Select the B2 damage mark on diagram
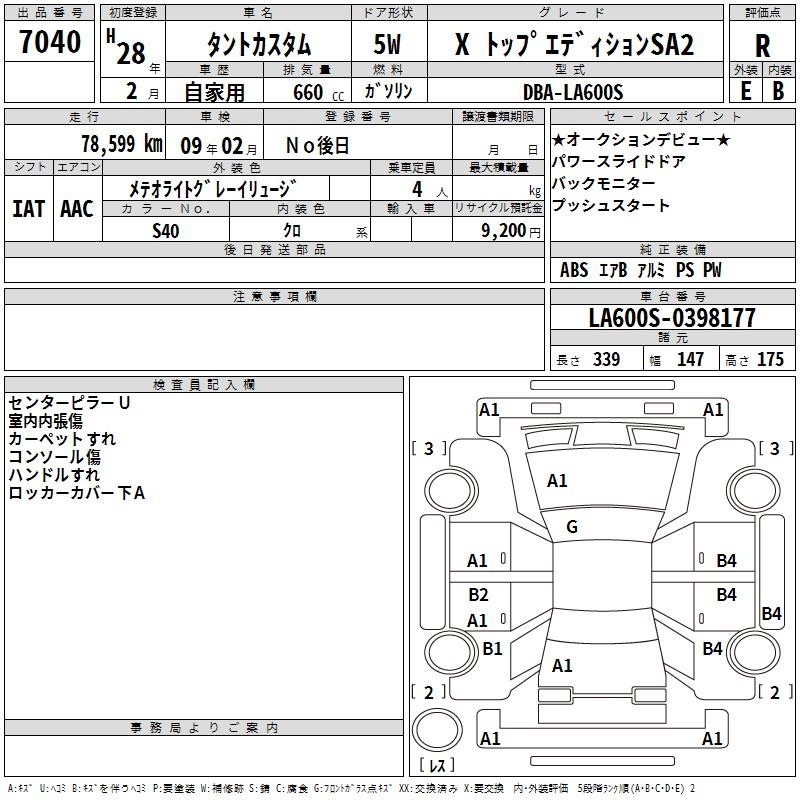The width and height of the screenshot is (800, 800). pos(478,595)
